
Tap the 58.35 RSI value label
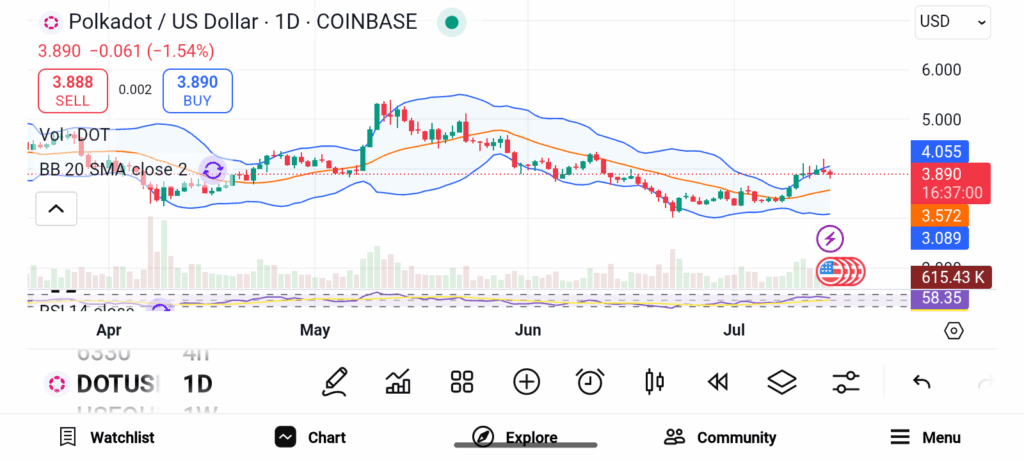(x=940, y=298)
